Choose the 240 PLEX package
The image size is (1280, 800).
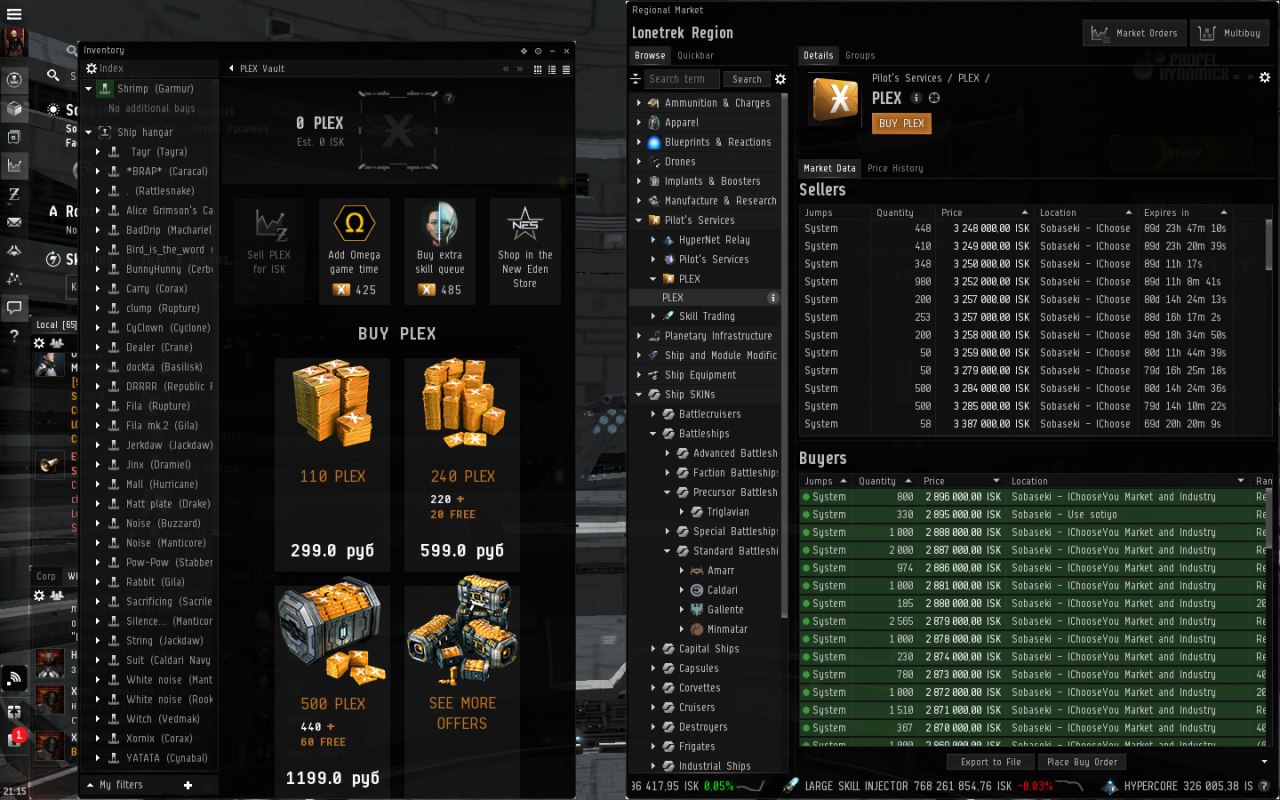pos(462,464)
